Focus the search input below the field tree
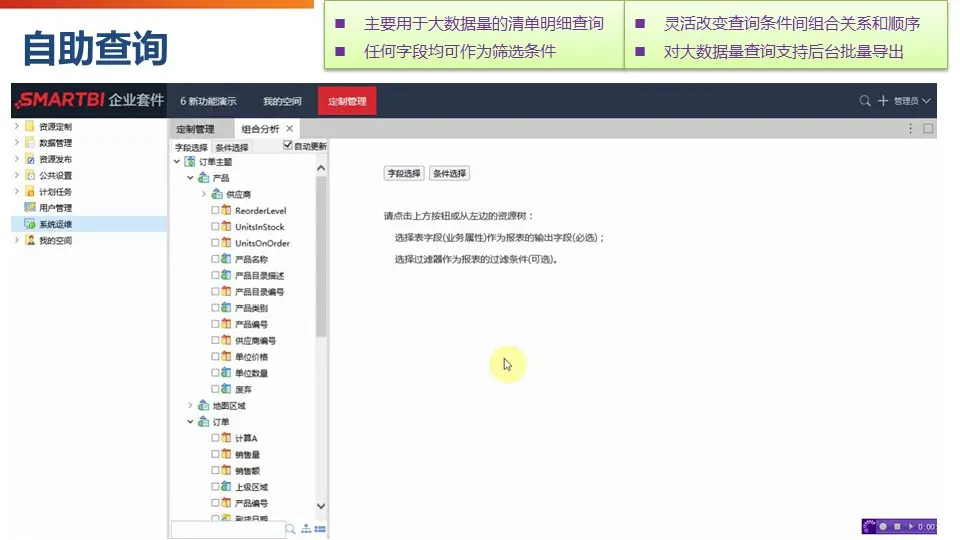 (x=228, y=529)
